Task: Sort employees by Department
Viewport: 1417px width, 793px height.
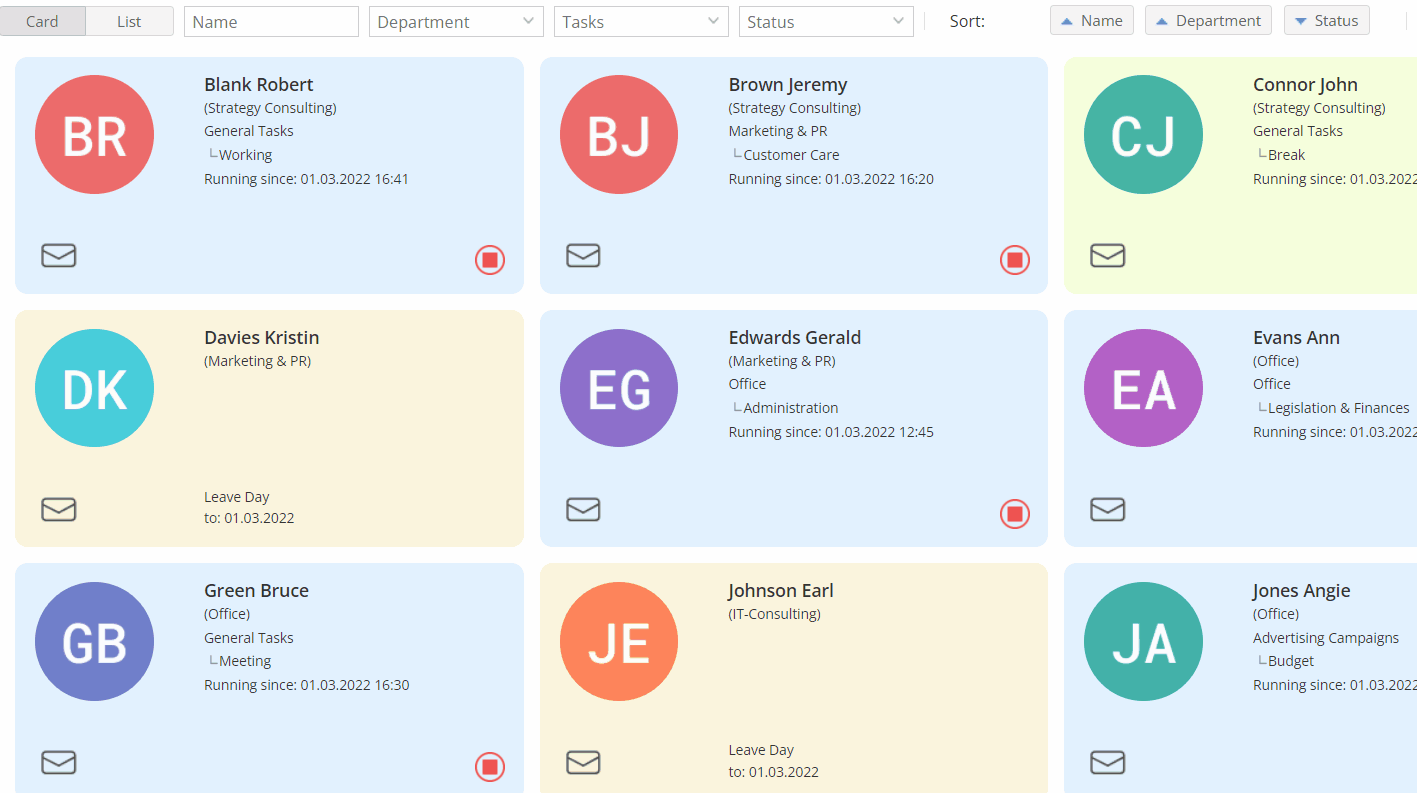Action: point(1208,20)
